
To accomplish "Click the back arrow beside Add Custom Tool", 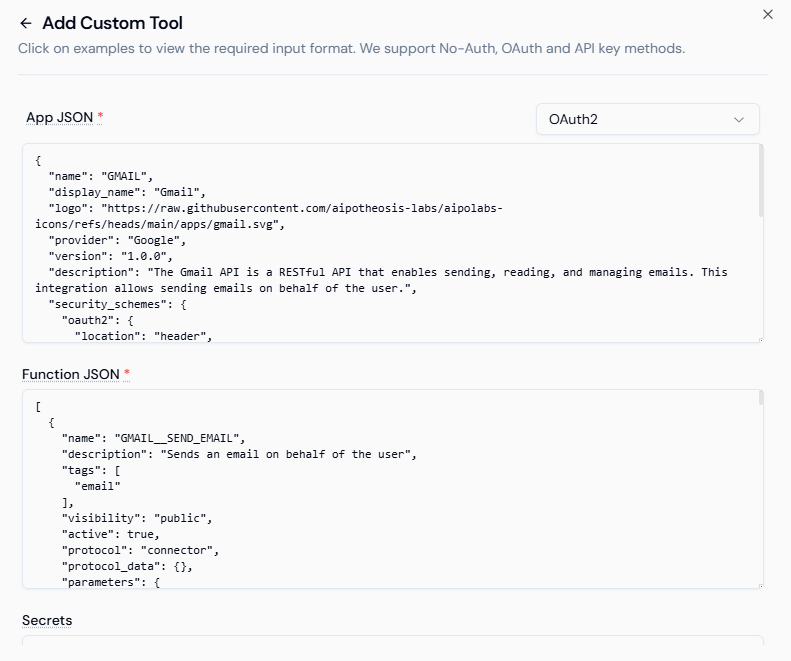I will click(26, 23).
